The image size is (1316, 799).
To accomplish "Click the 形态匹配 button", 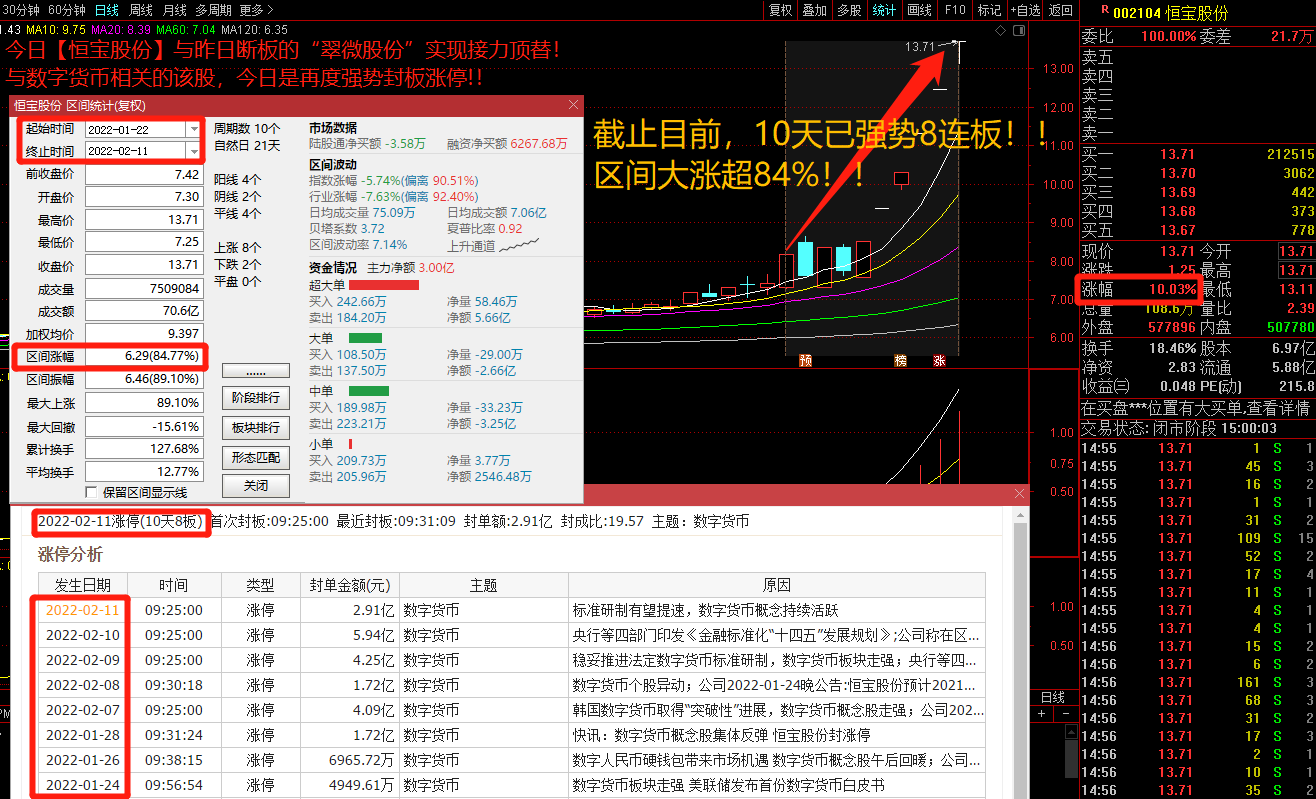I will click(x=255, y=458).
